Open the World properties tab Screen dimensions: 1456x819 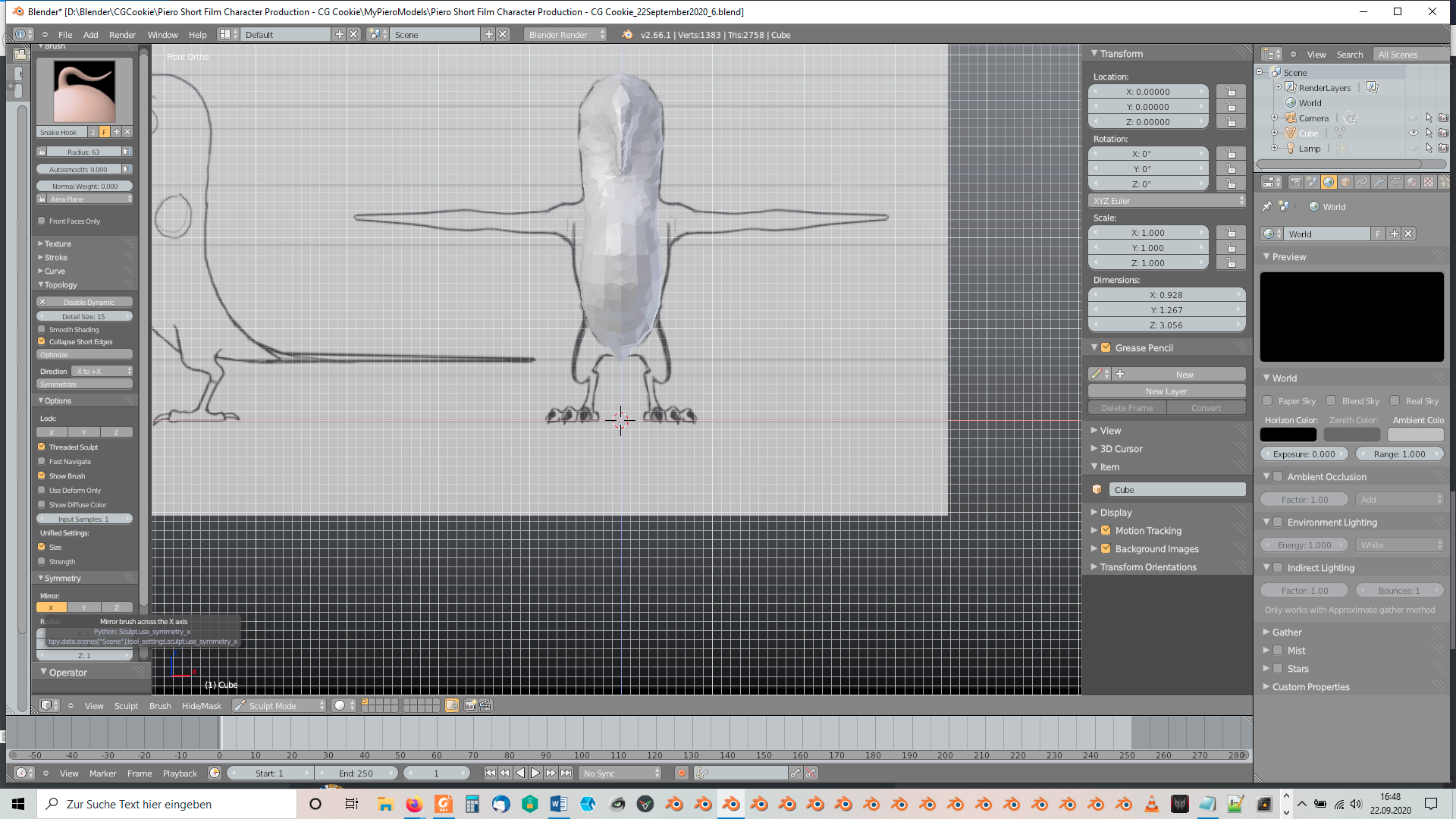(x=1329, y=183)
